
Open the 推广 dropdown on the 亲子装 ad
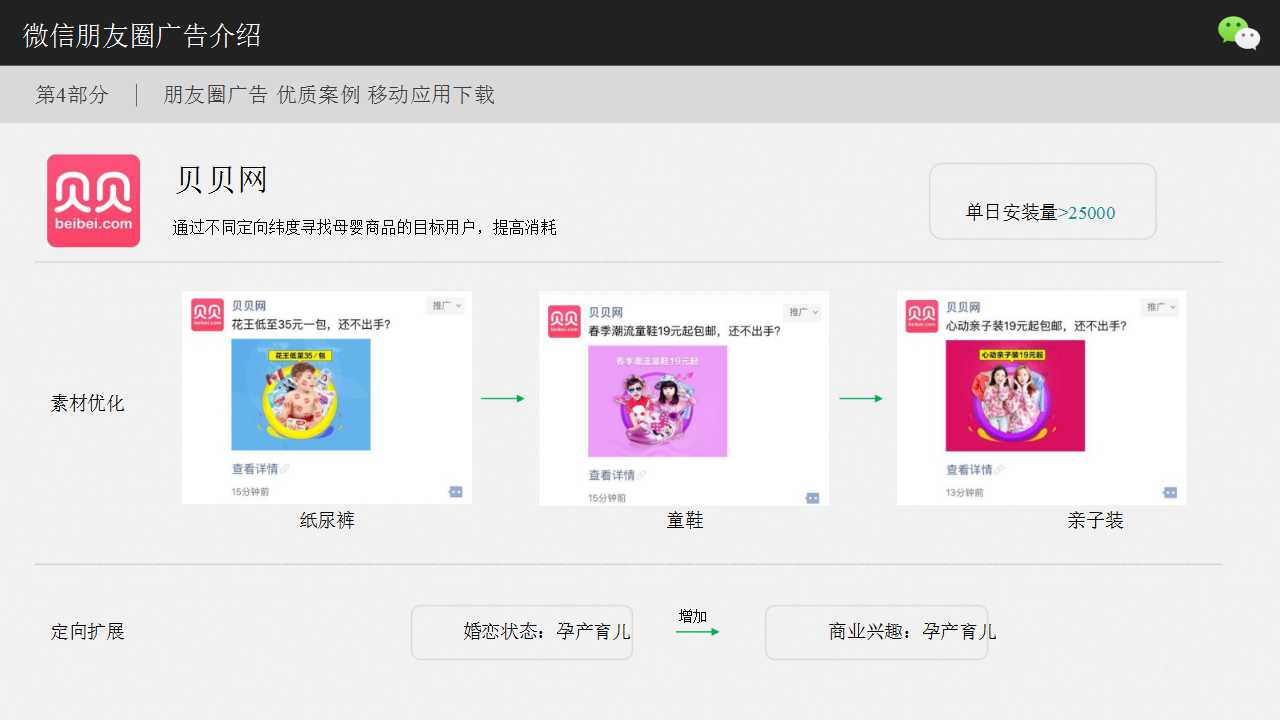click(1160, 307)
